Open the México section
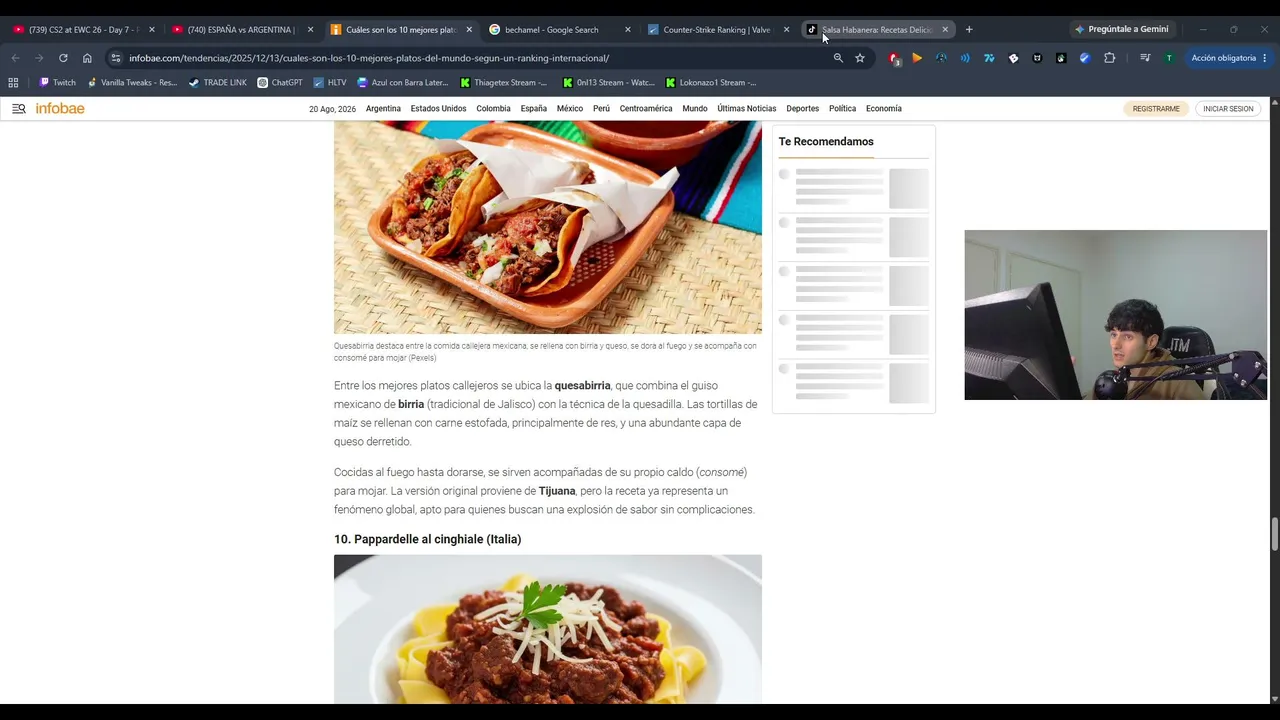 570,108
